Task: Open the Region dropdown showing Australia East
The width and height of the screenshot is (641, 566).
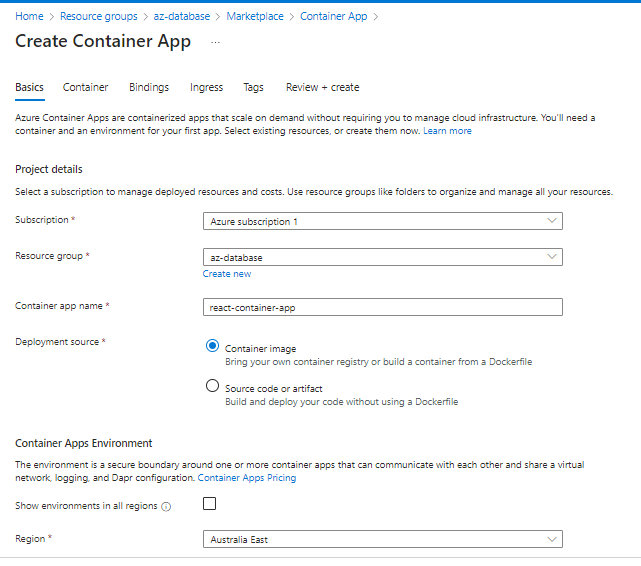Action: 383,539
